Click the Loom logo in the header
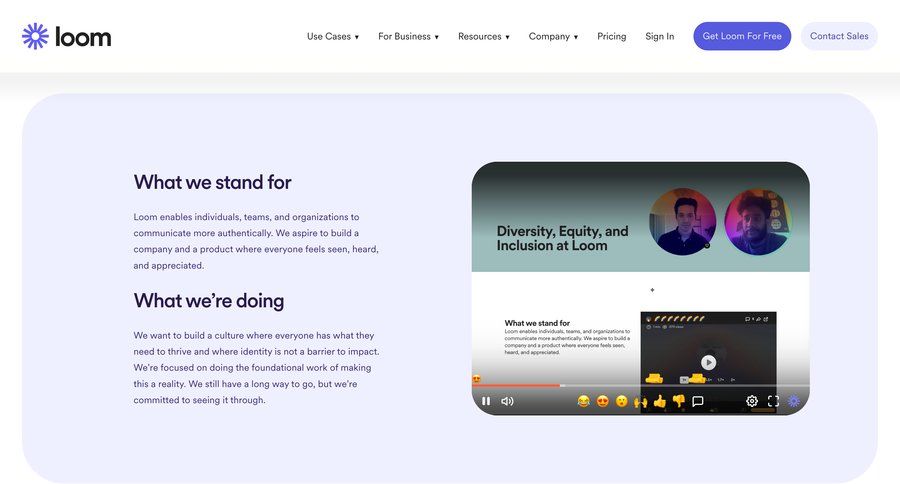Viewport: 900px width, 484px height. [x=67, y=37]
